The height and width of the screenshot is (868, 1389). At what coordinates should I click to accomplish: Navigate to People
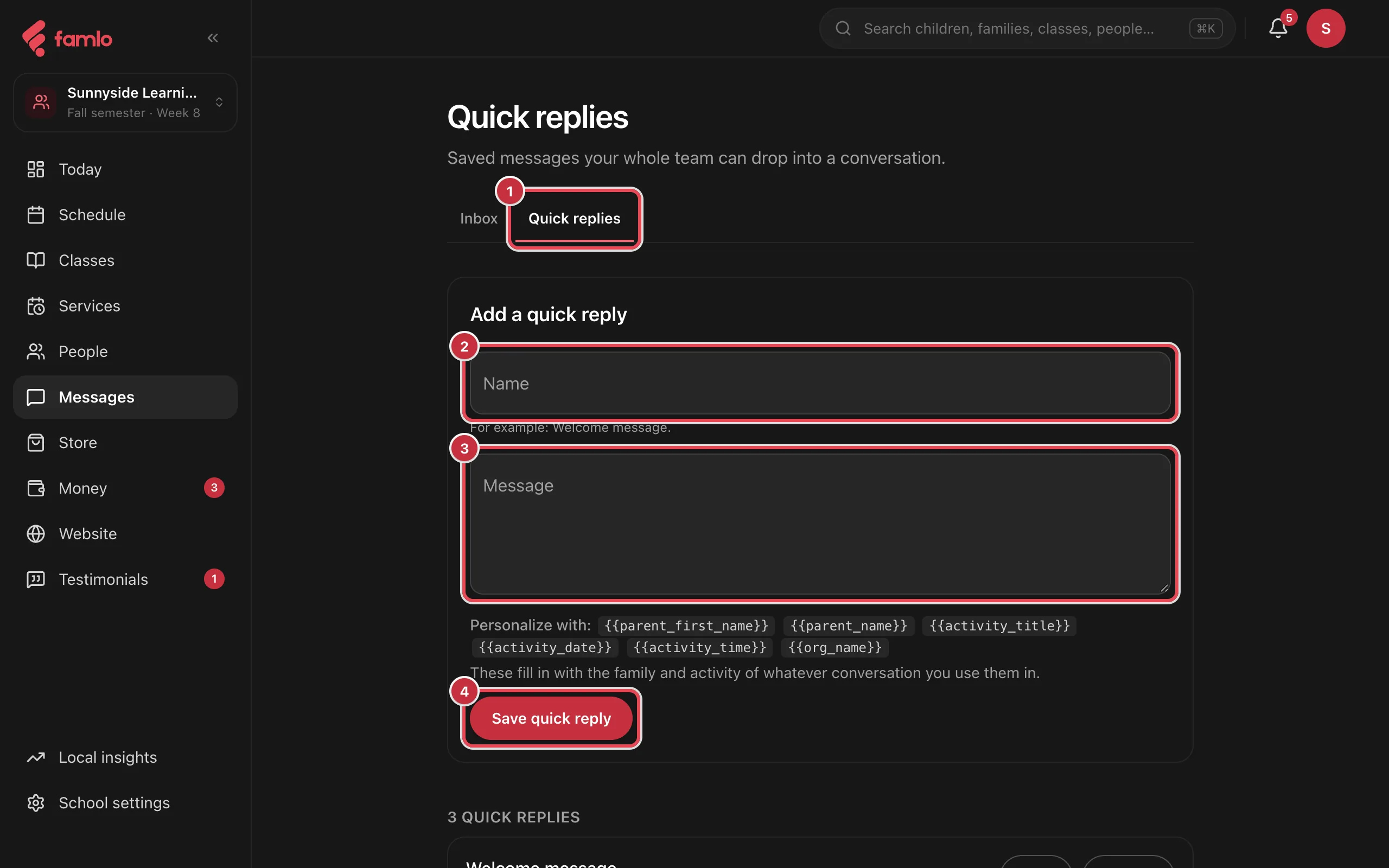click(125, 352)
